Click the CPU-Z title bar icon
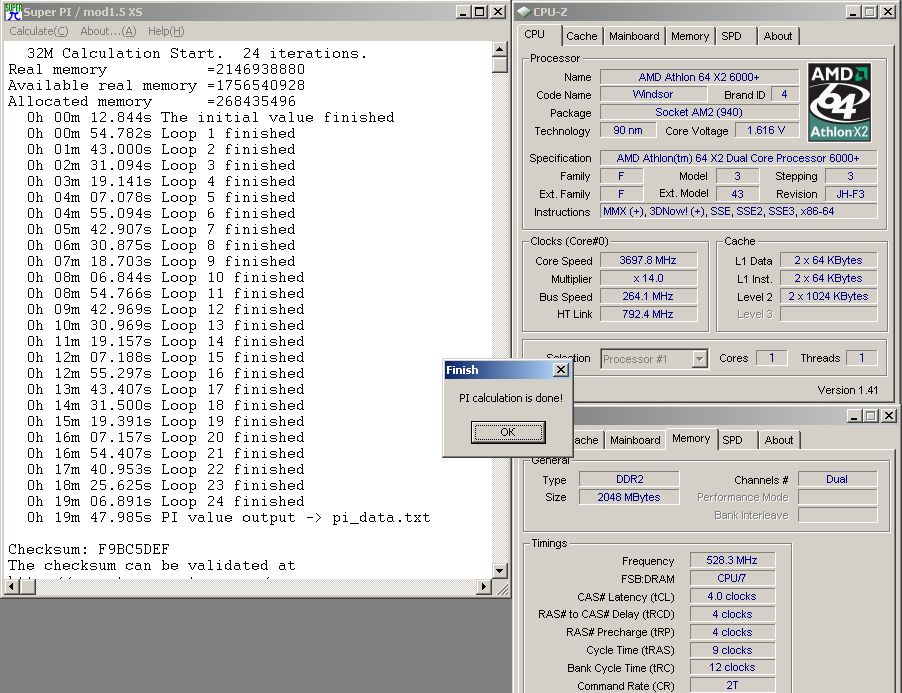Viewport: 902px width, 693px height. point(523,12)
